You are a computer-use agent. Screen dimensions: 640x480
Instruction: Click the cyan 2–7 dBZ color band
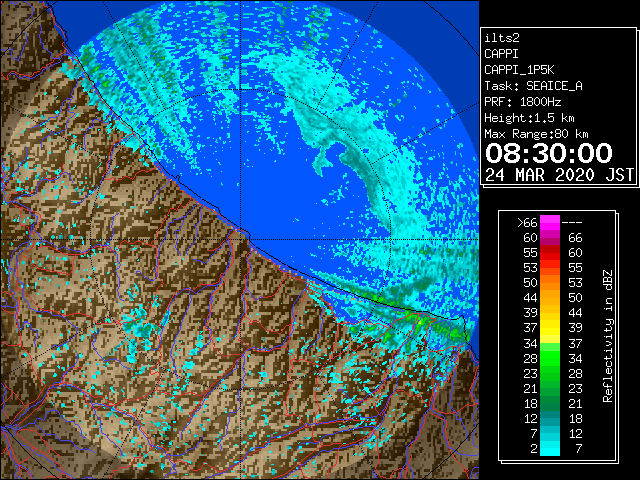point(550,449)
